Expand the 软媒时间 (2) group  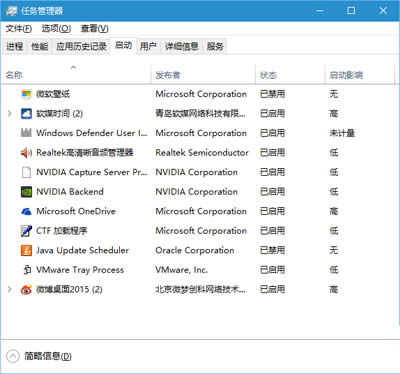(10, 114)
